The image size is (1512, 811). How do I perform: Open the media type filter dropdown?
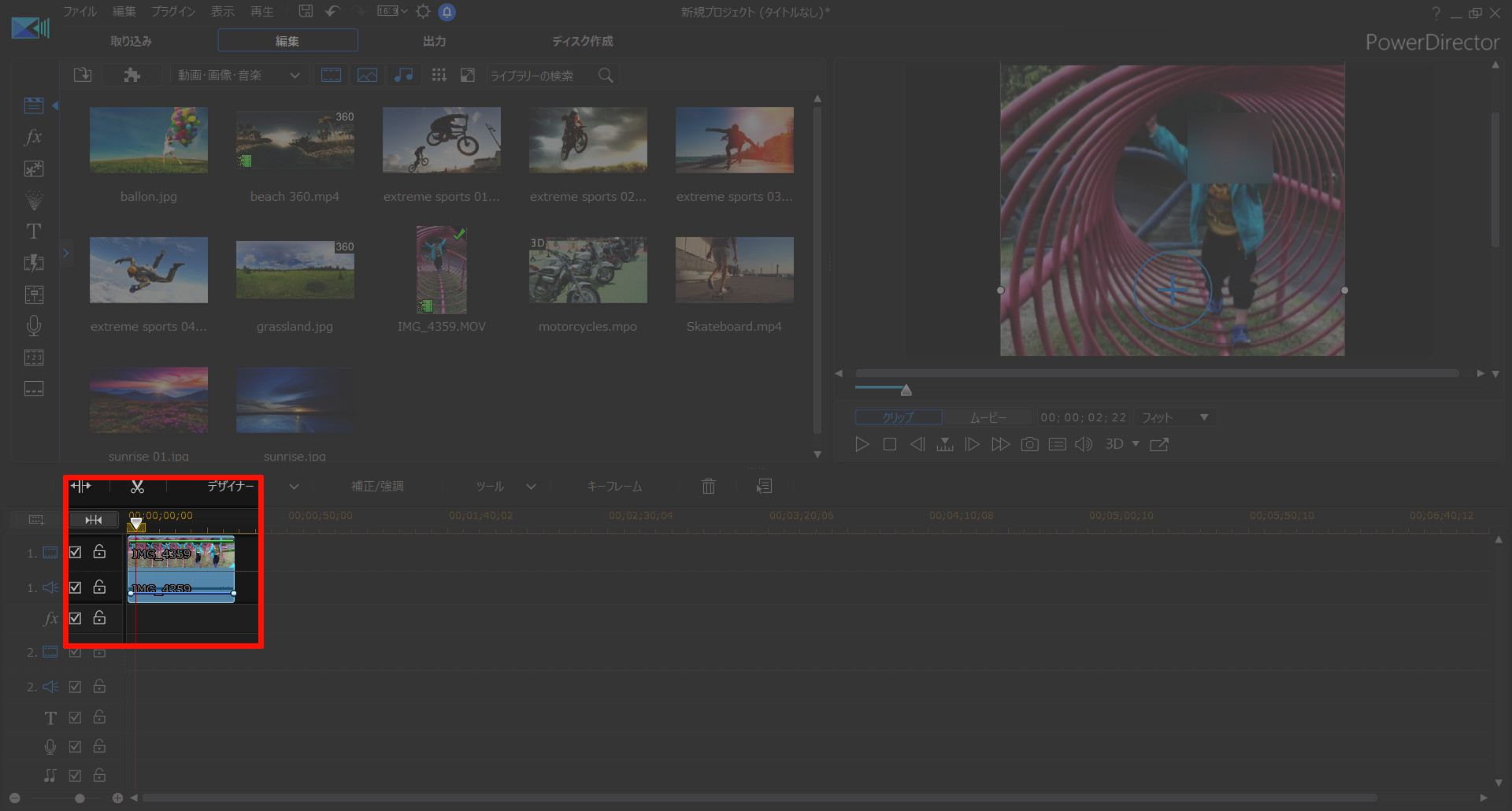click(239, 75)
